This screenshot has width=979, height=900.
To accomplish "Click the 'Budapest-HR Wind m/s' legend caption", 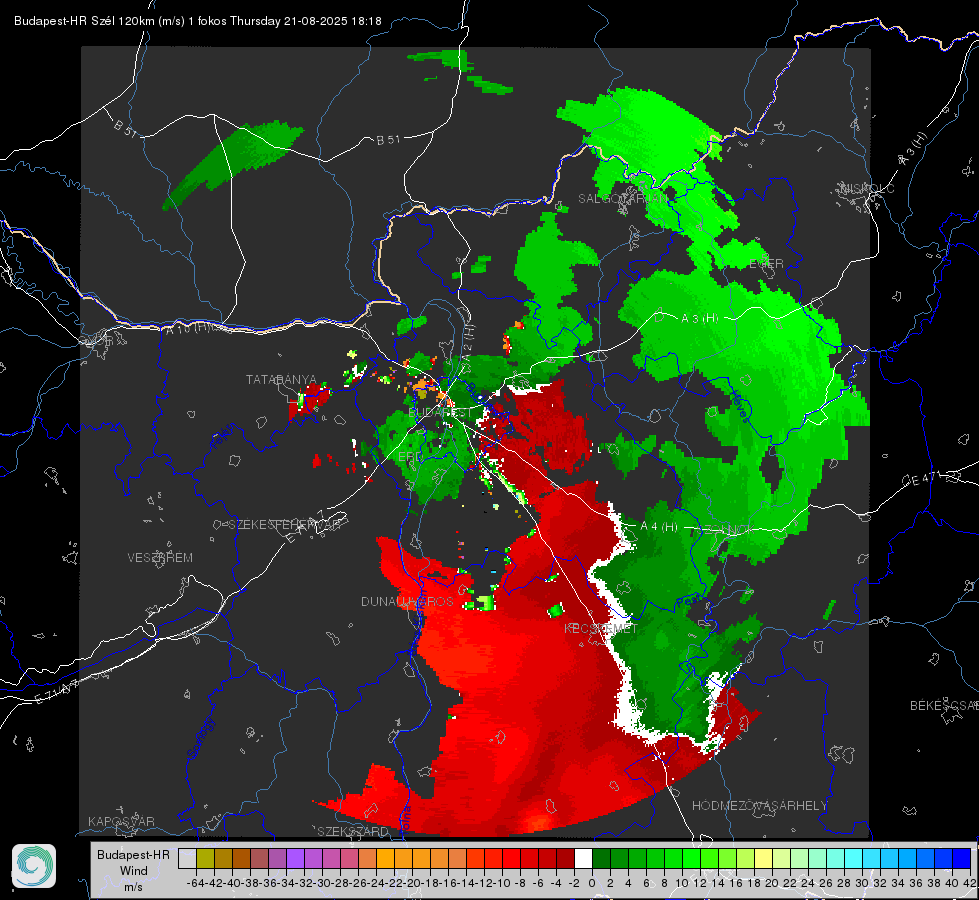I will click(133, 871).
